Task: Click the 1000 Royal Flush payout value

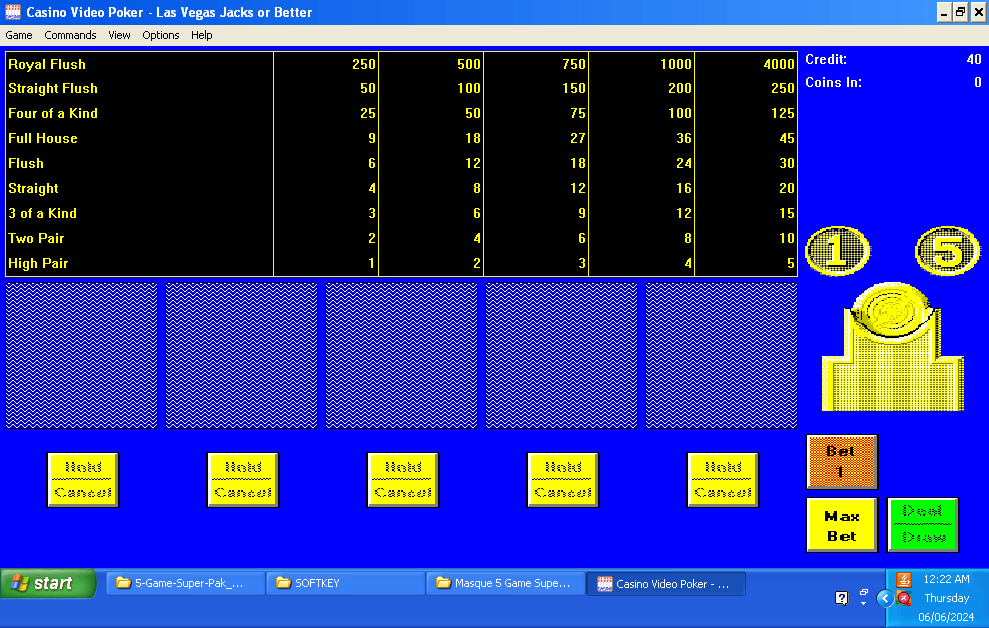Action: pos(676,64)
